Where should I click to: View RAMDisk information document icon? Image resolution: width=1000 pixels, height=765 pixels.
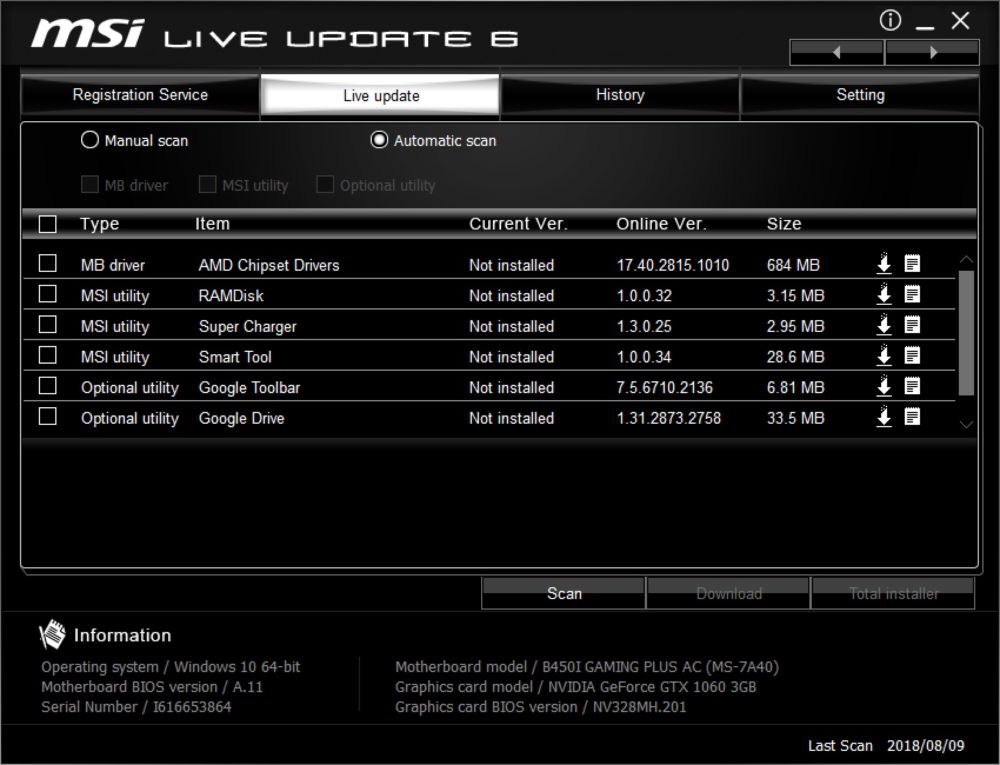coord(912,294)
